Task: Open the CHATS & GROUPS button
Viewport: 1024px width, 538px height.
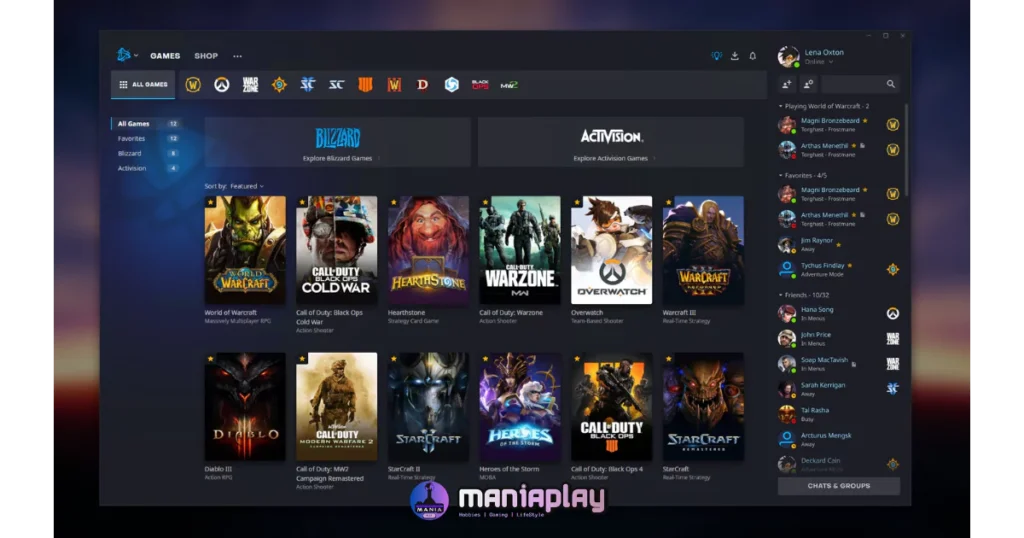Action: click(839, 486)
